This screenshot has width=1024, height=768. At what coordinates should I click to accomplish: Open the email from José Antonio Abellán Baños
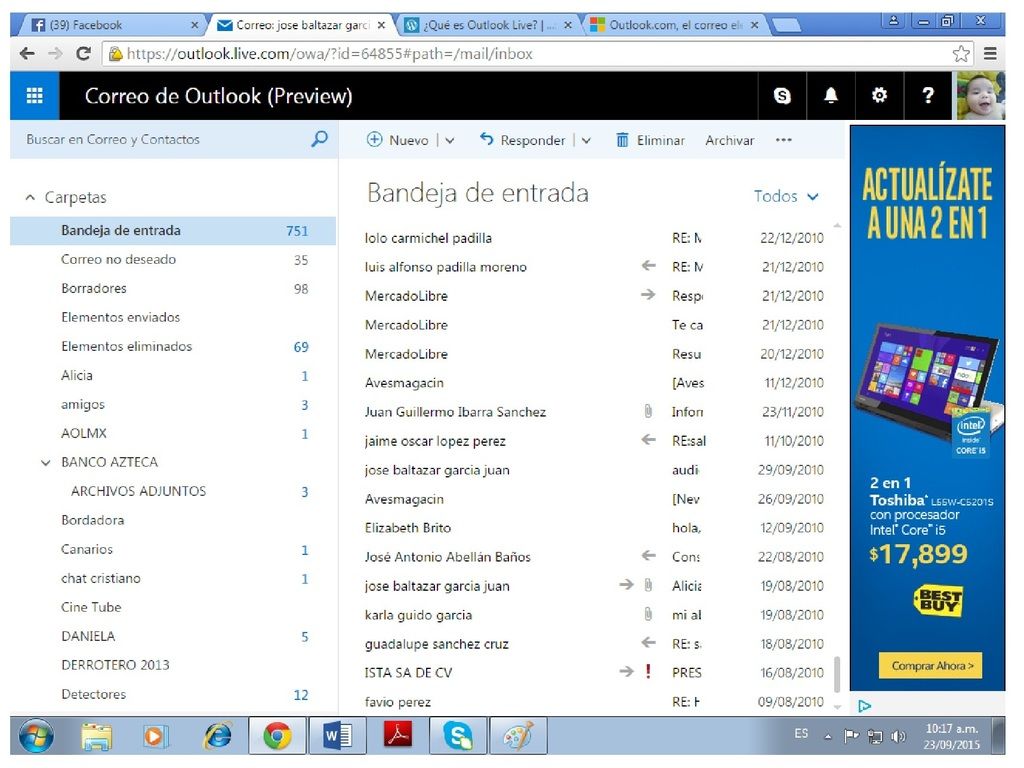pyautogui.click(x=594, y=556)
